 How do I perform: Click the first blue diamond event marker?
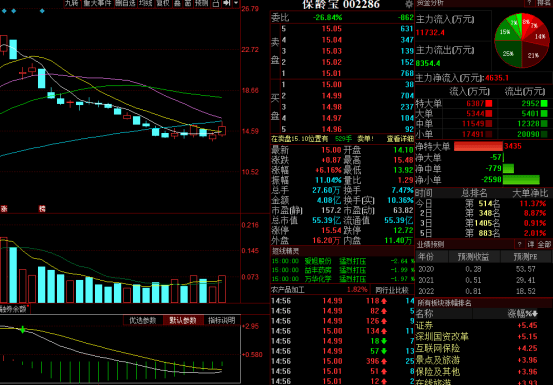(x=4, y=11)
